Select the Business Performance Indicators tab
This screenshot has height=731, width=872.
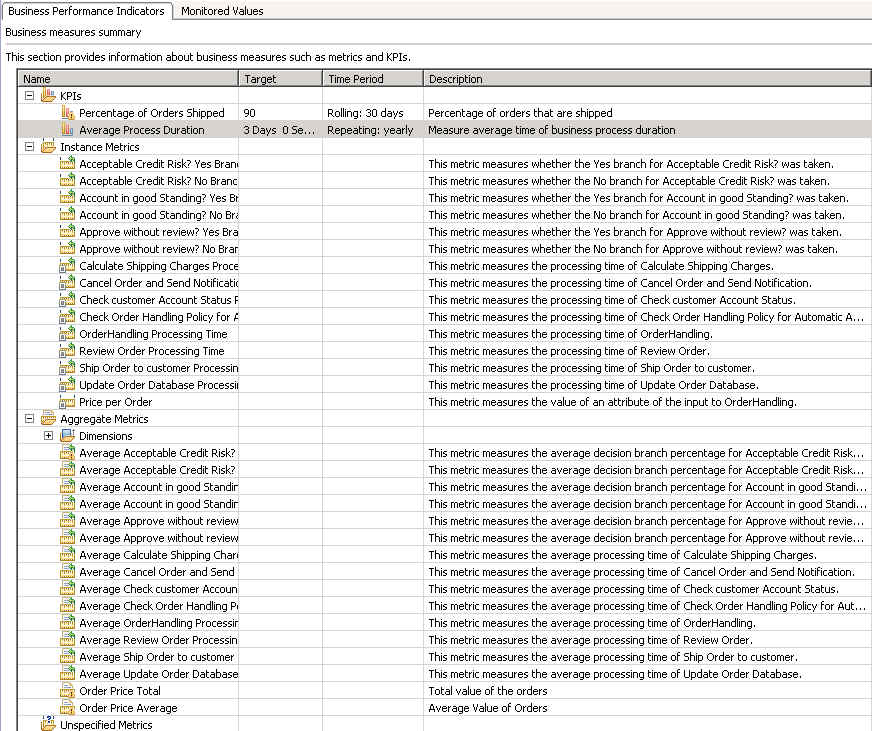[x=86, y=11]
